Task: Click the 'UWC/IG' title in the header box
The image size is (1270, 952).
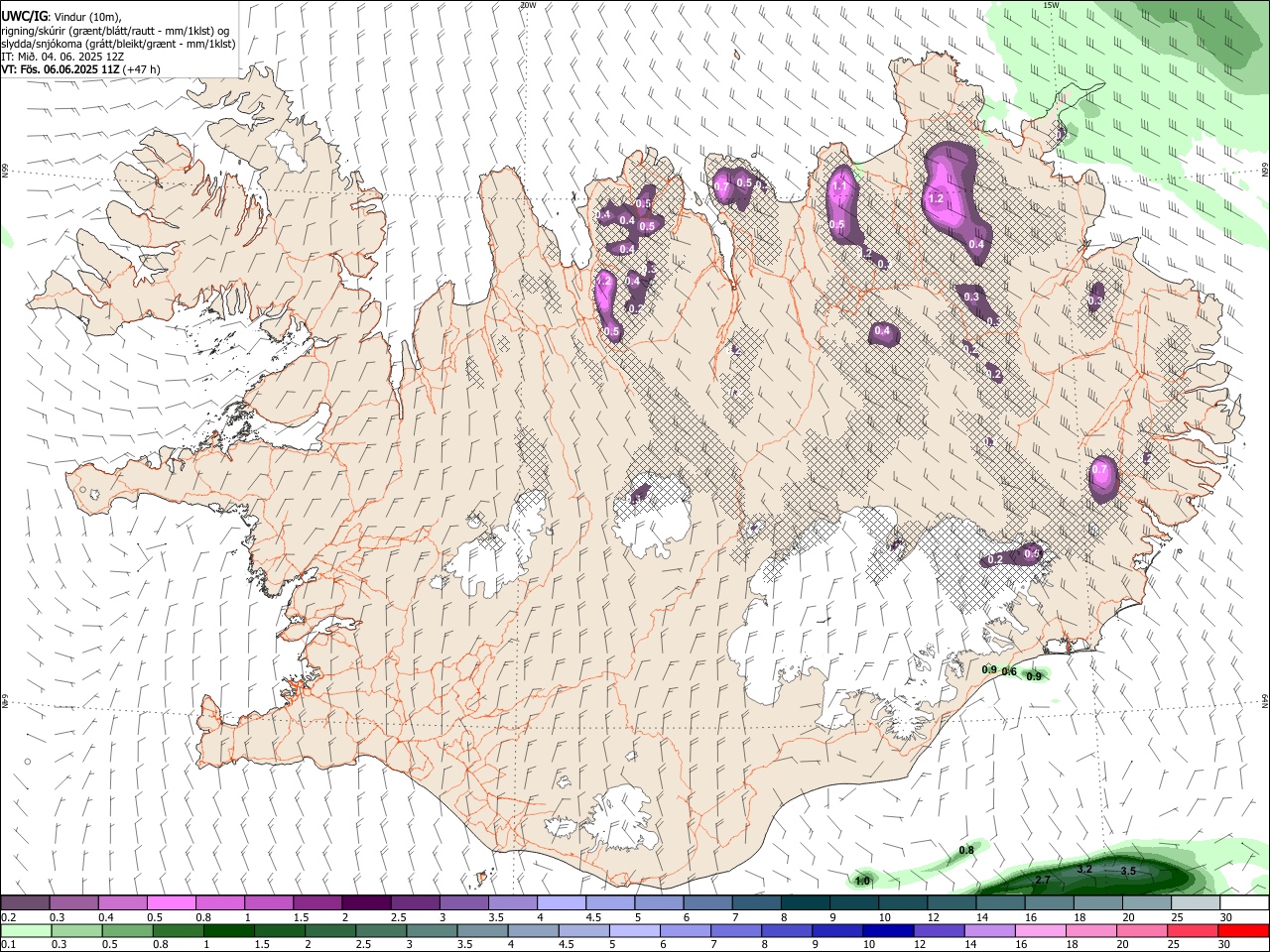Action: pos(24,15)
